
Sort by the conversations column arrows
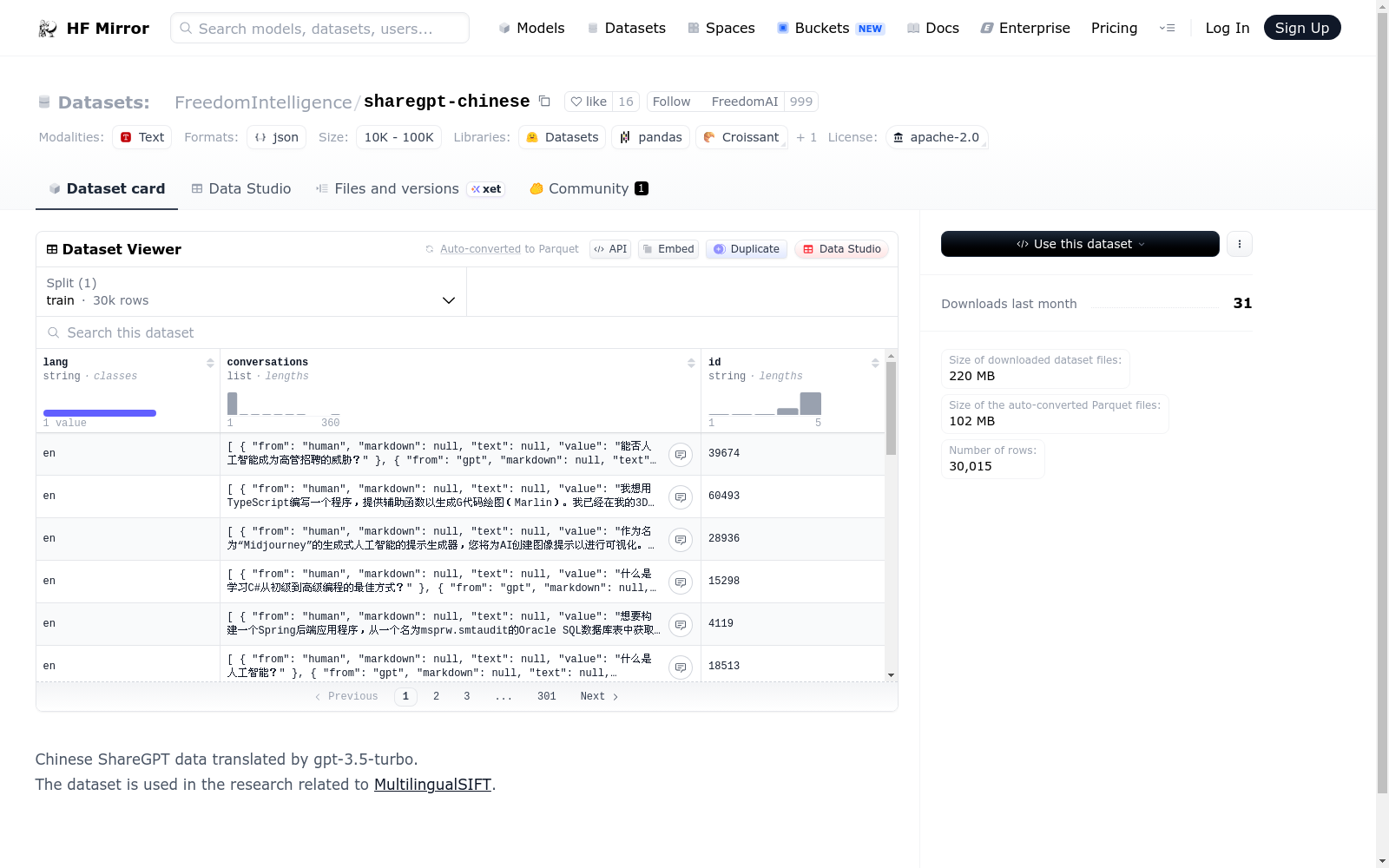tap(691, 363)
